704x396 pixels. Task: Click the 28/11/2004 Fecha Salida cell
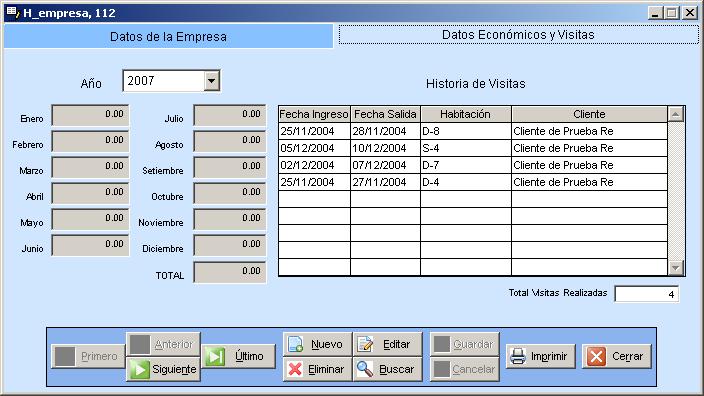[x=385, y=131]
